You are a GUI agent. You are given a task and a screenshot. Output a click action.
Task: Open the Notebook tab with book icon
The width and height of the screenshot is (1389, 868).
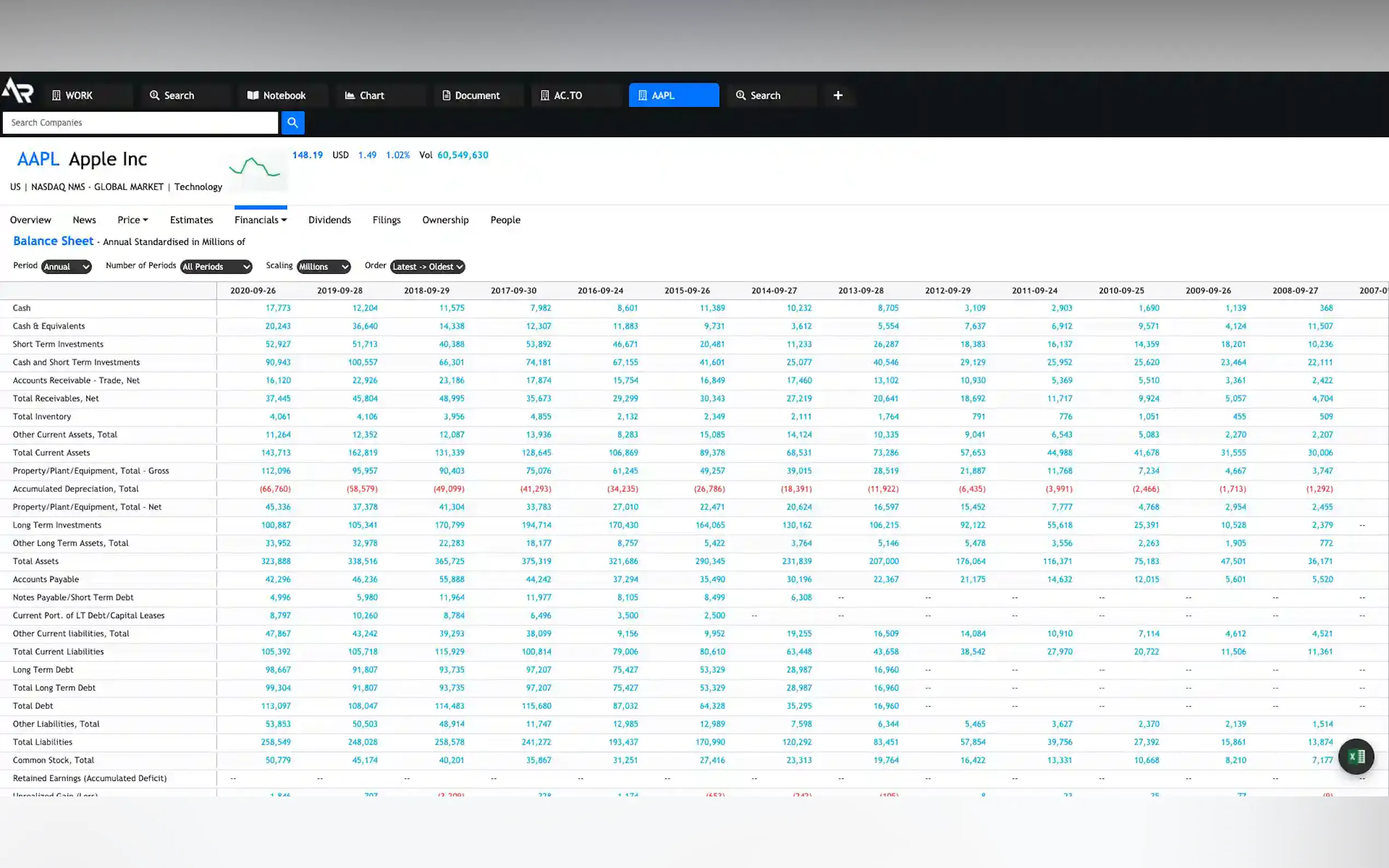click(277, 95)
